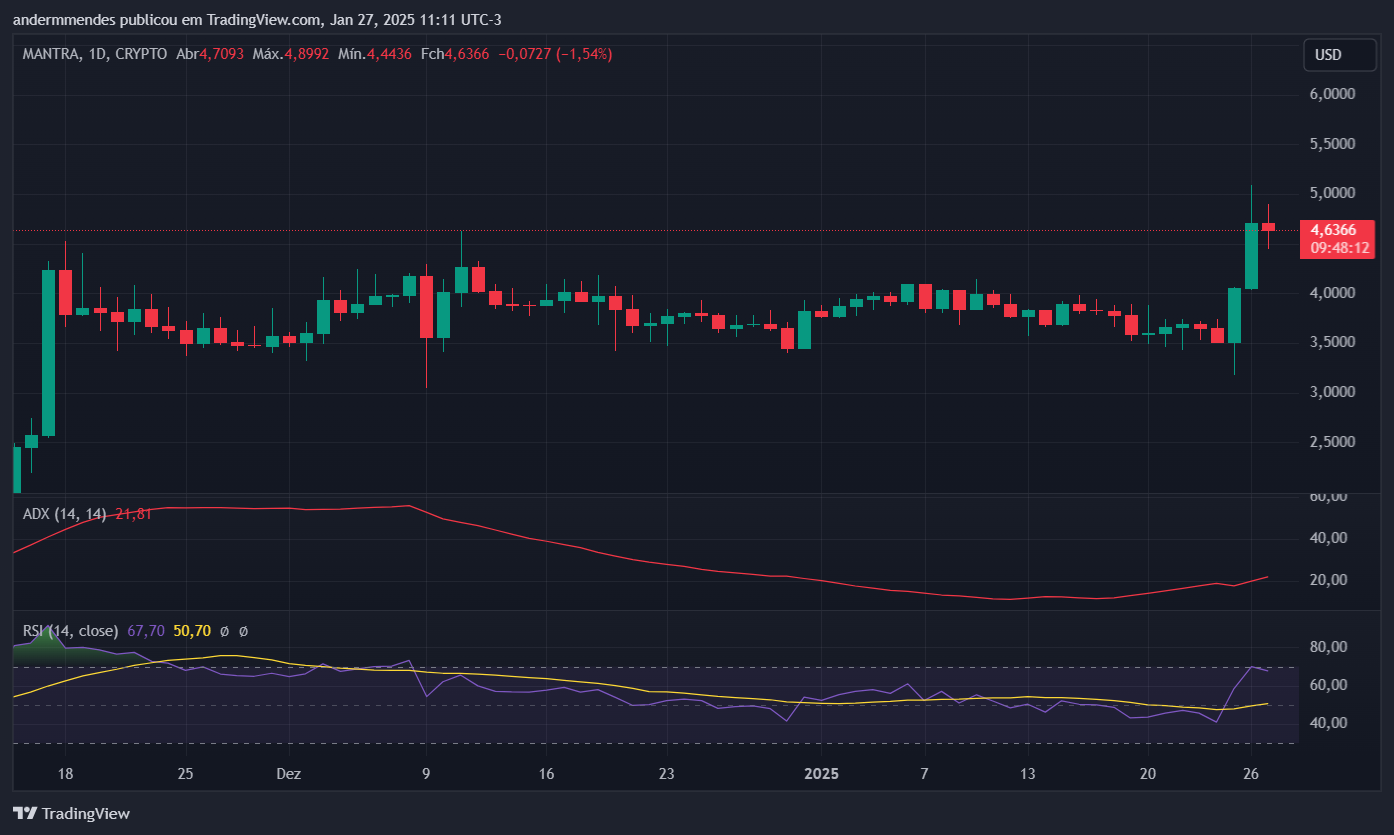
Task: Click the 60,00 ADX scale label
Action: click(1327, 496)
